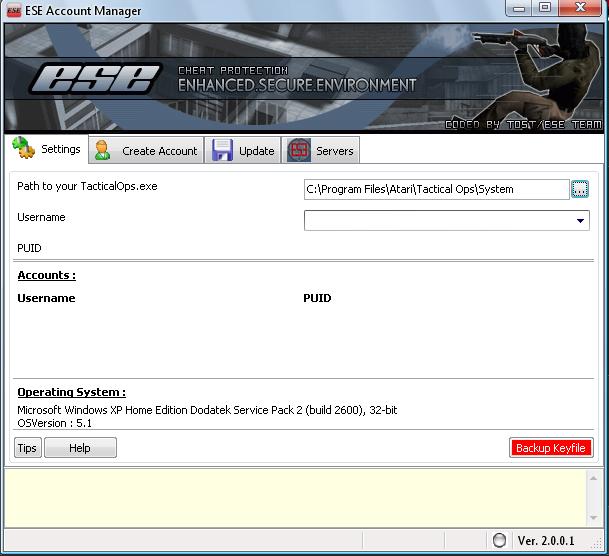Click the ESE app icon in title bar
The image size is (609, 556).
(14, 10)
